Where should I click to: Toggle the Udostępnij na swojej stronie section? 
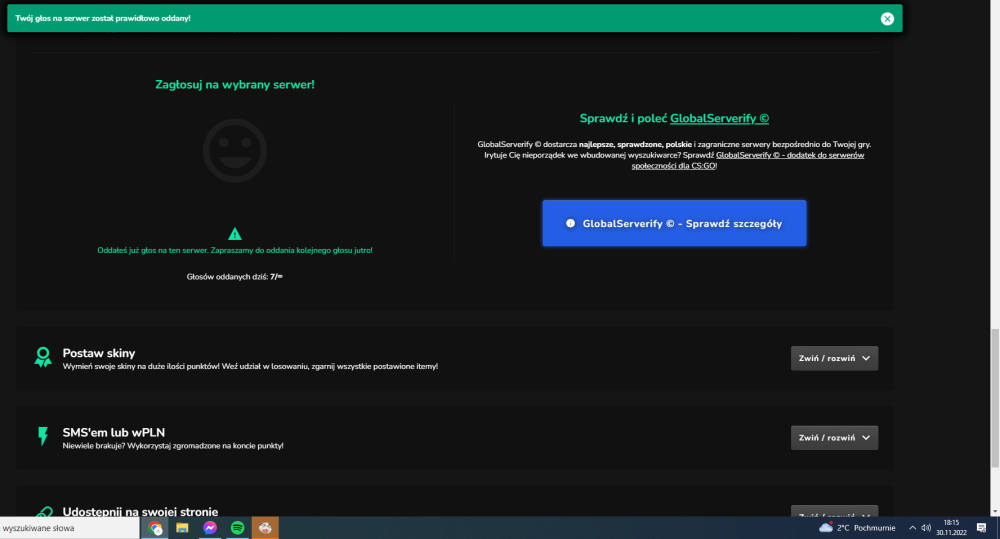tap(834, 512)
